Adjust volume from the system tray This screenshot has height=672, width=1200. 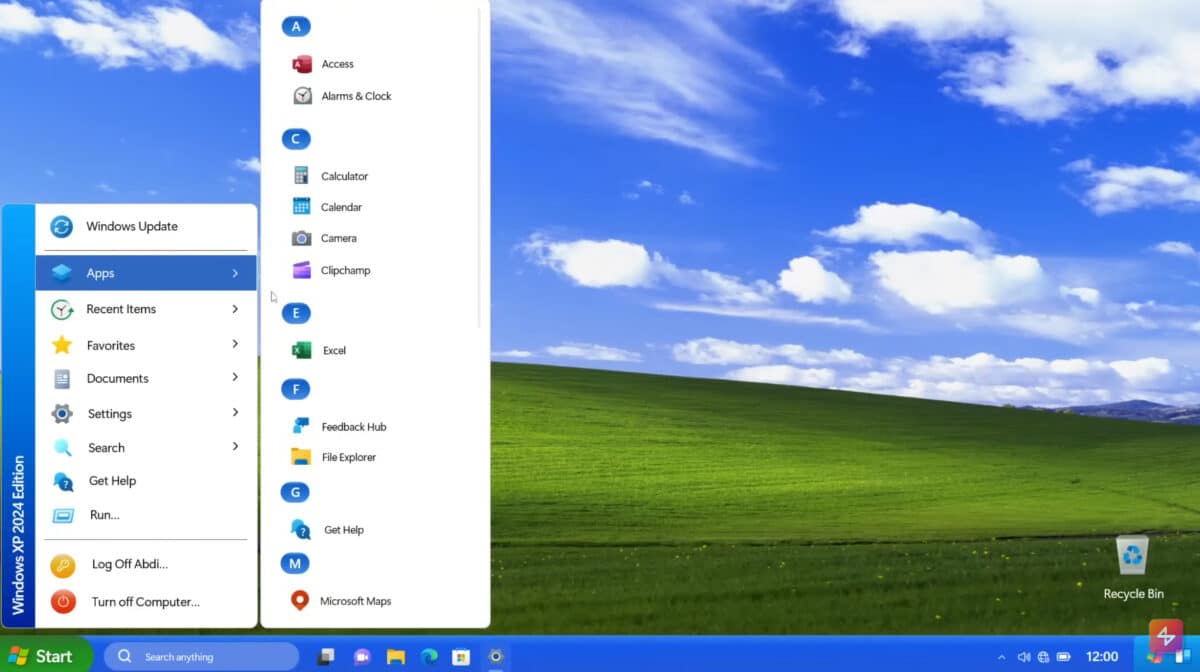(x=1024, y=656)
